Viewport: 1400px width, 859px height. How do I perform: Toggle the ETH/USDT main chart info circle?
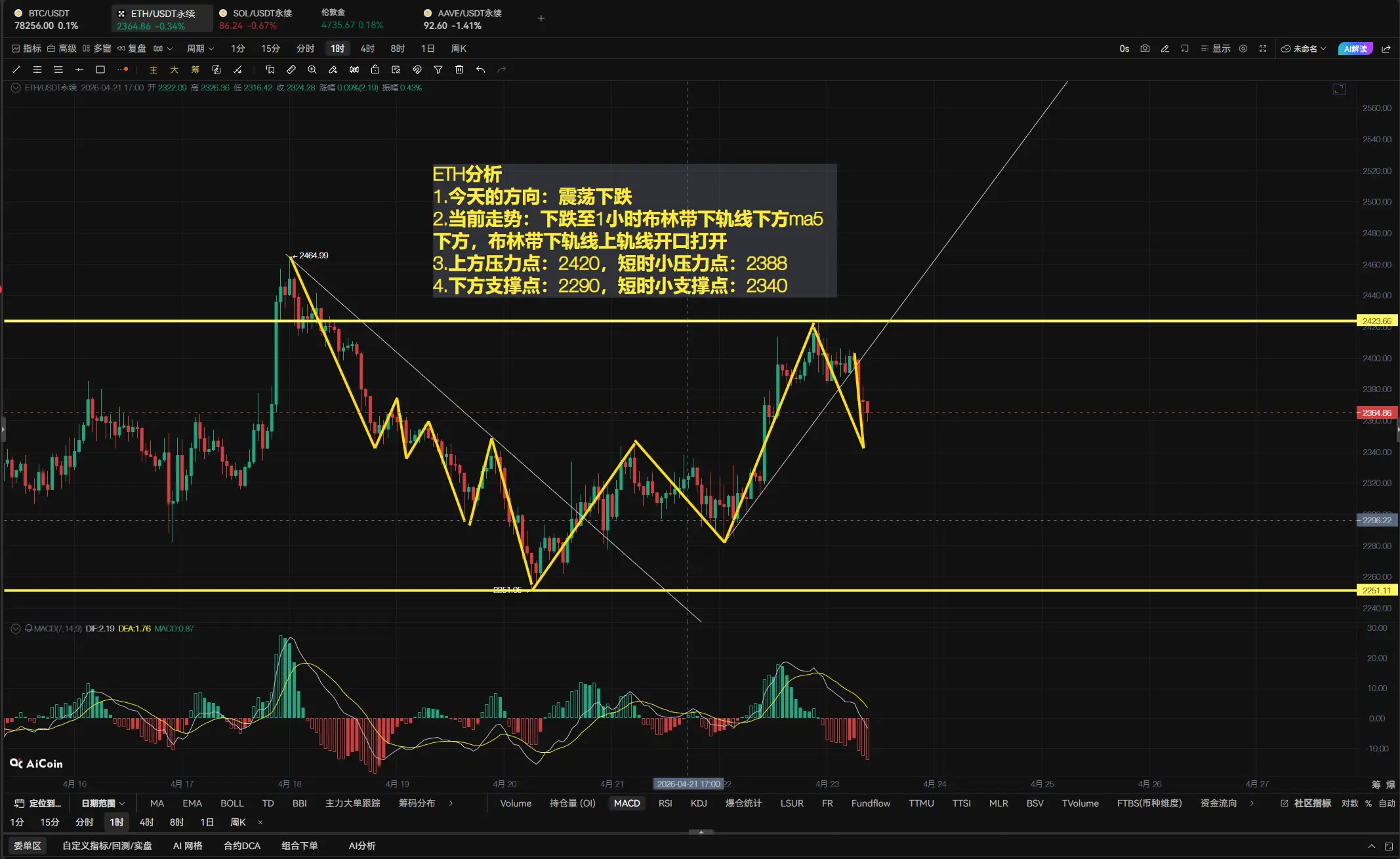pyautogui.click(x=16, y=88)
